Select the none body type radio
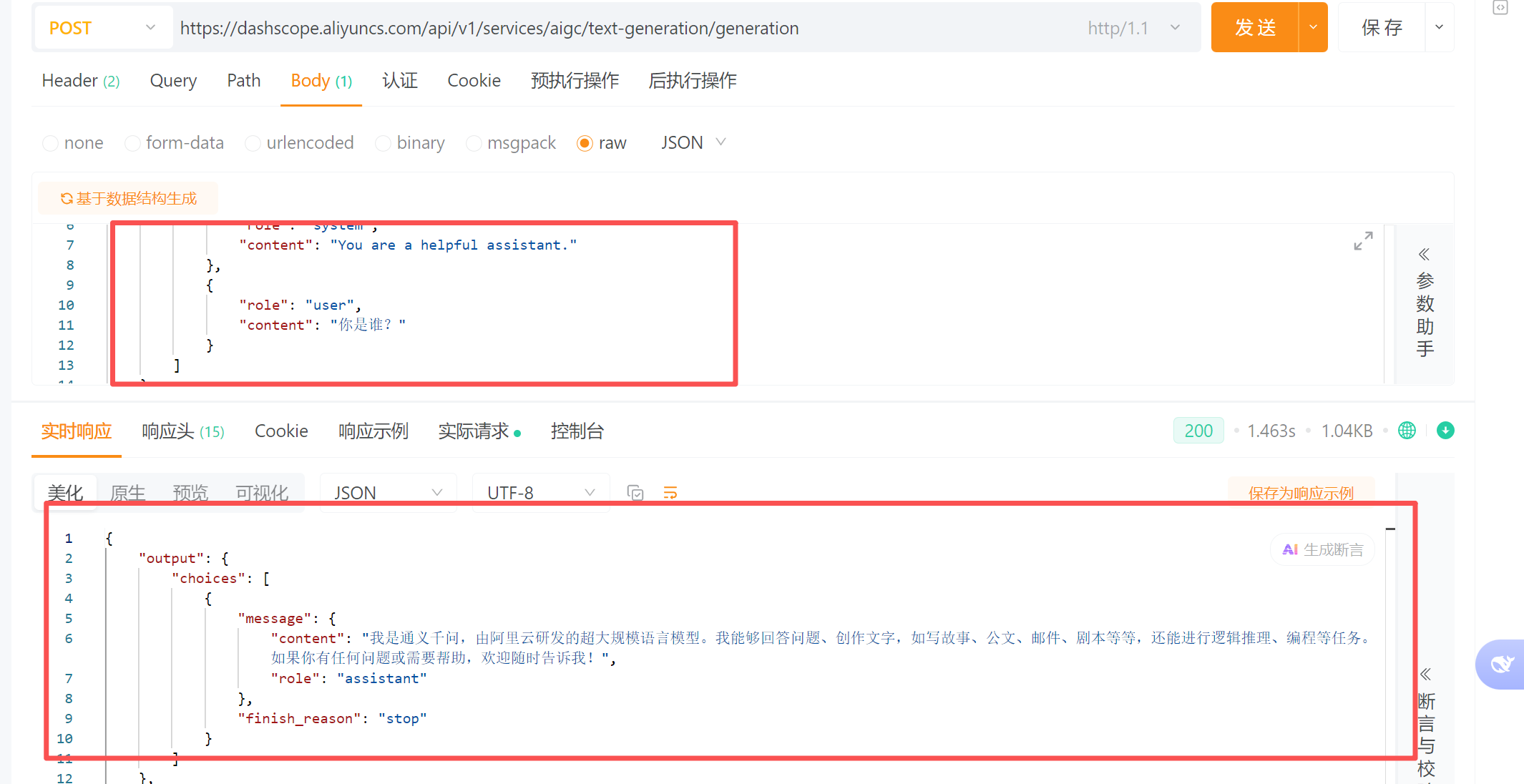 51,143
